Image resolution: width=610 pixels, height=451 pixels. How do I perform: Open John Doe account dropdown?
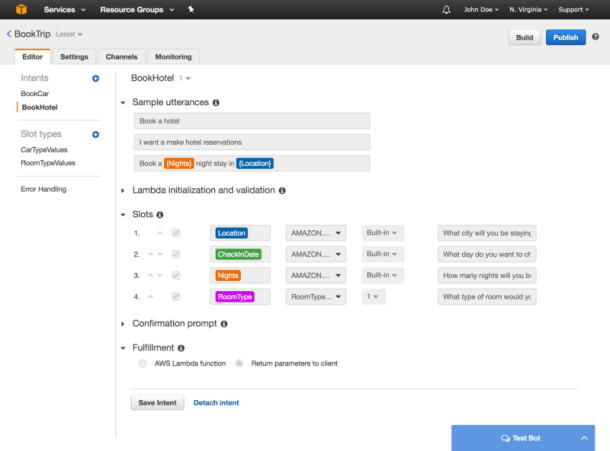(x=481, y=9)
